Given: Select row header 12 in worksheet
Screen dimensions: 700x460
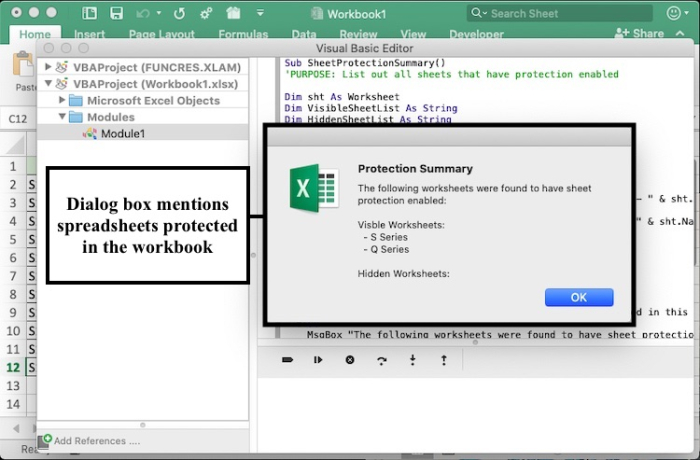Looking at the screenshot, I should (x=13, y=368).
